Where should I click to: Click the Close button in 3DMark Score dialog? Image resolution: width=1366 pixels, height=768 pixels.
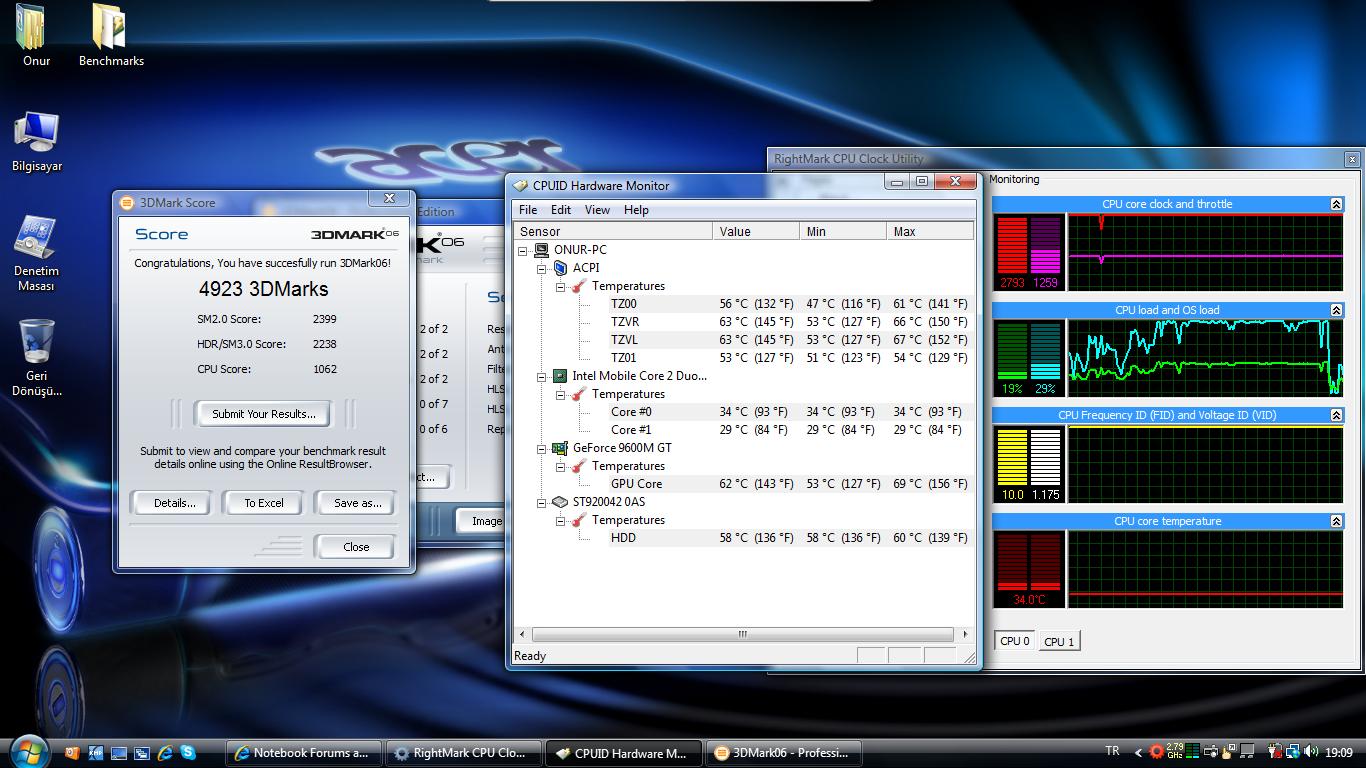(x=356, y=547)
